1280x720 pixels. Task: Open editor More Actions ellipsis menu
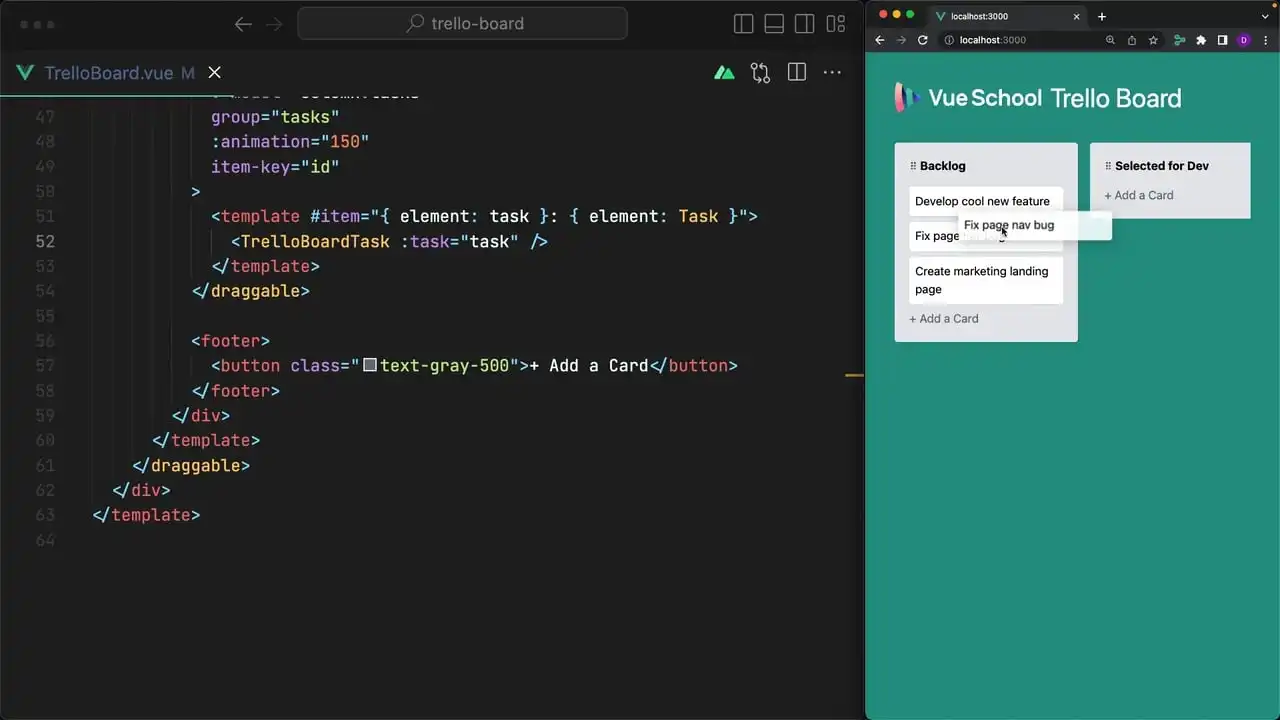[x=832, y=72]
